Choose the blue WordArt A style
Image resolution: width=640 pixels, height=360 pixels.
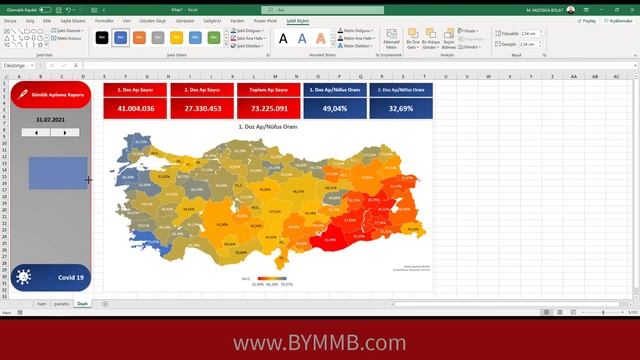pyautogui.click(x=302, y=39)
